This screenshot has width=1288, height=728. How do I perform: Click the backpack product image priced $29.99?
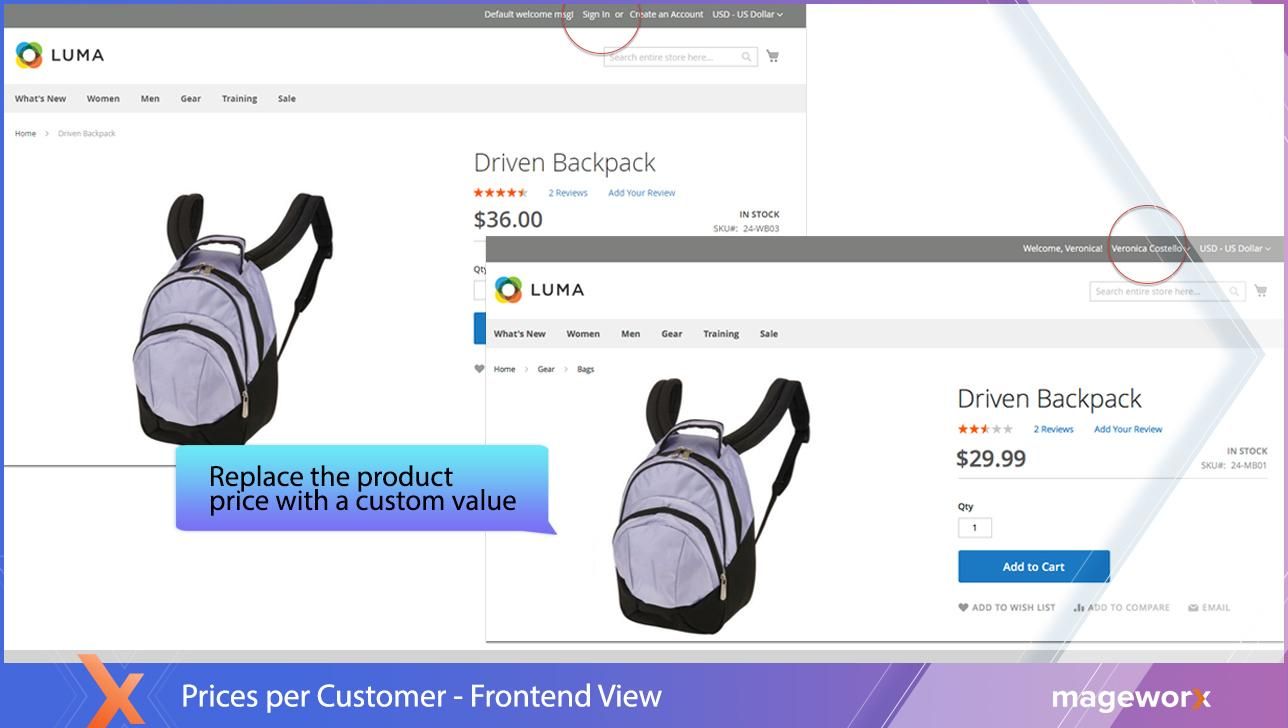(711, 506)
